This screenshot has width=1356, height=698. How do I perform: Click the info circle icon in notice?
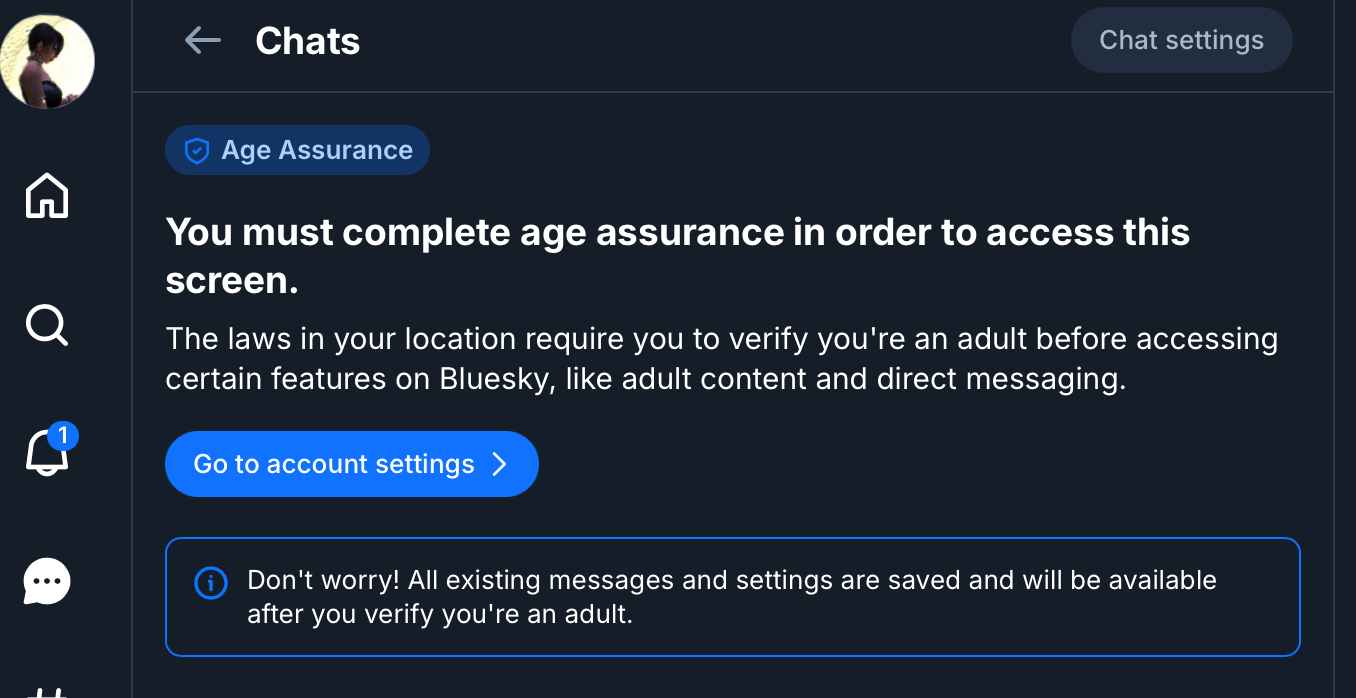click(210, 582)
